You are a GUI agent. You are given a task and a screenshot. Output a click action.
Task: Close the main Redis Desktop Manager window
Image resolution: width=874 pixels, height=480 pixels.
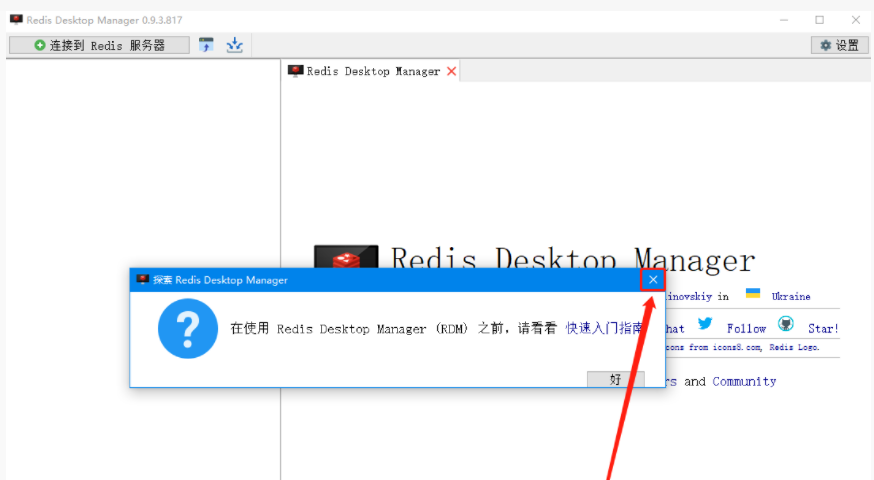(856, 20)
